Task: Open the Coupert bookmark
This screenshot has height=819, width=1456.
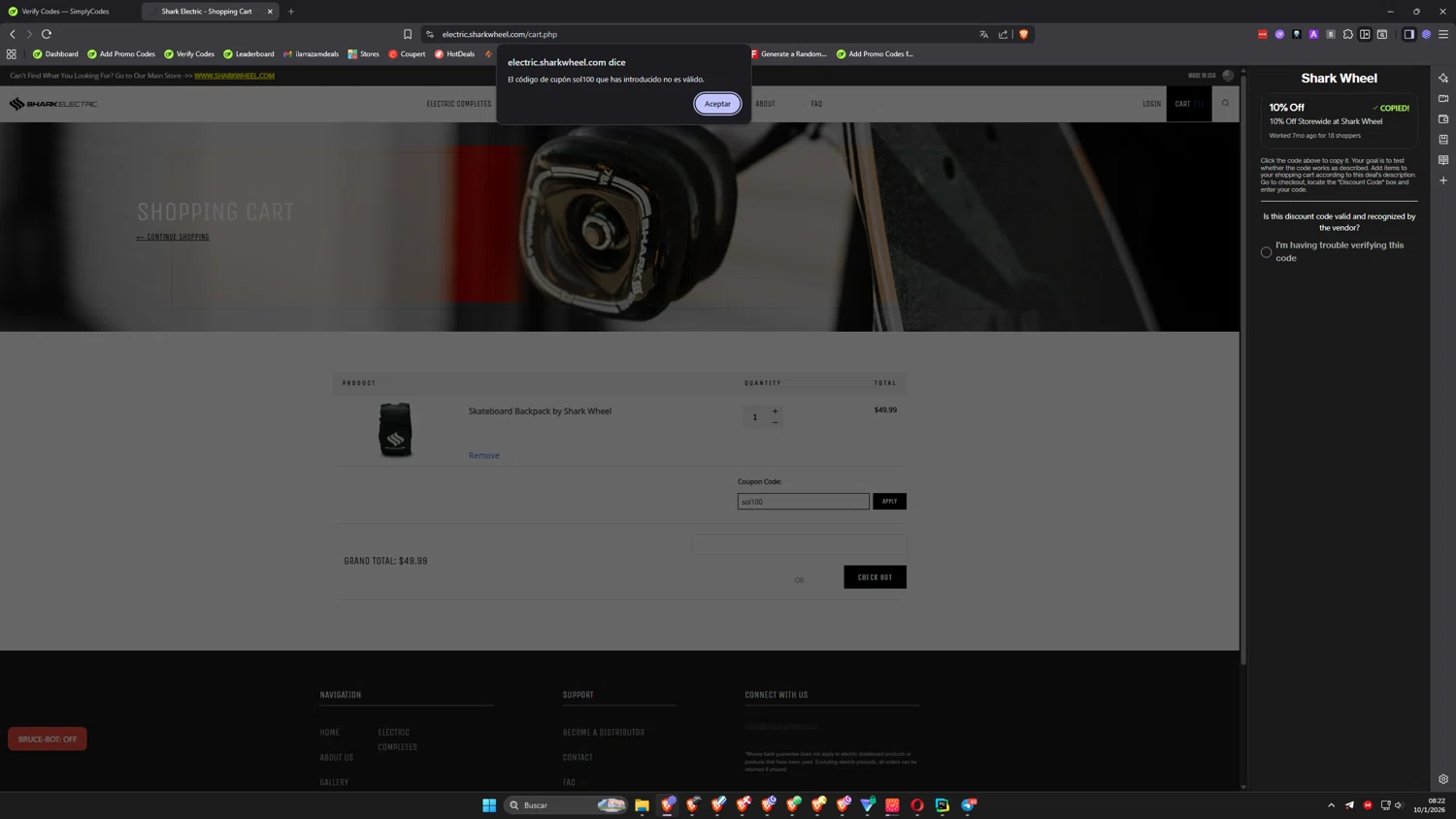Action: [x=407, y=54]
